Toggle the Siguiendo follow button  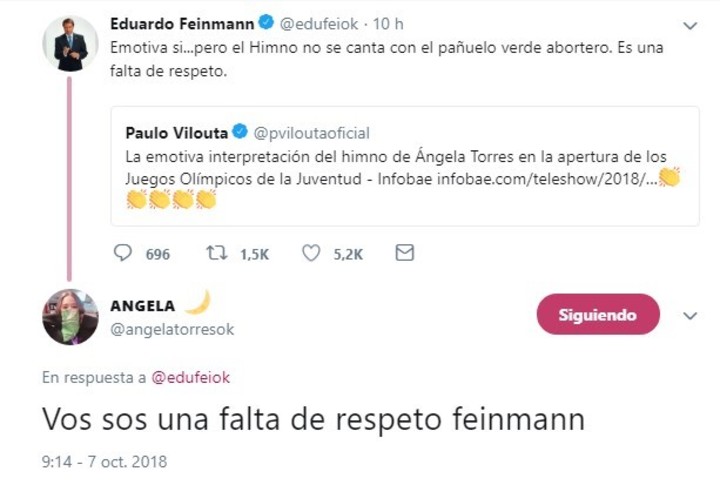(598, 315)
